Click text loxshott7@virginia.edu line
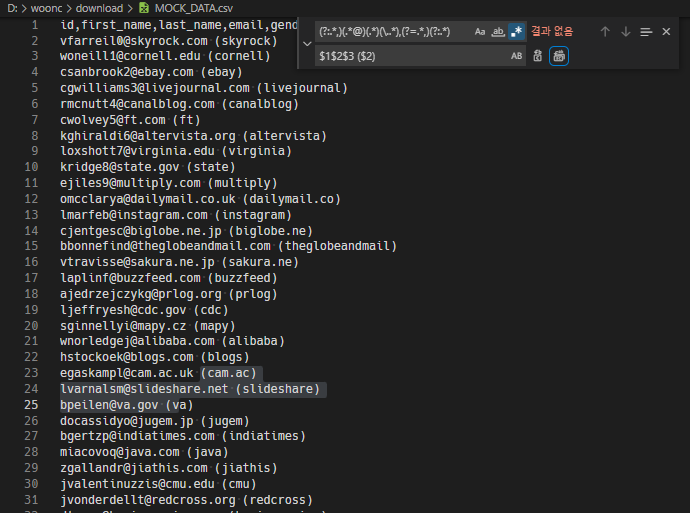This screenshot has height=513, width=690. click(176, 151)
